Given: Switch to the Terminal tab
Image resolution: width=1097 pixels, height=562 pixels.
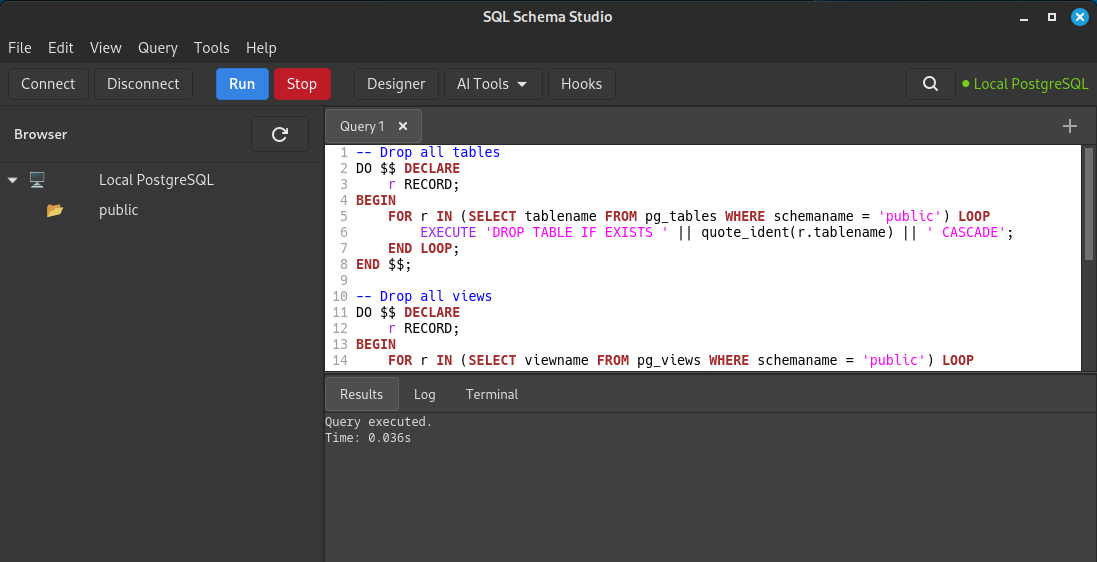Looking at the screenshot, I should pyautogui.click(x=492, y=394).
